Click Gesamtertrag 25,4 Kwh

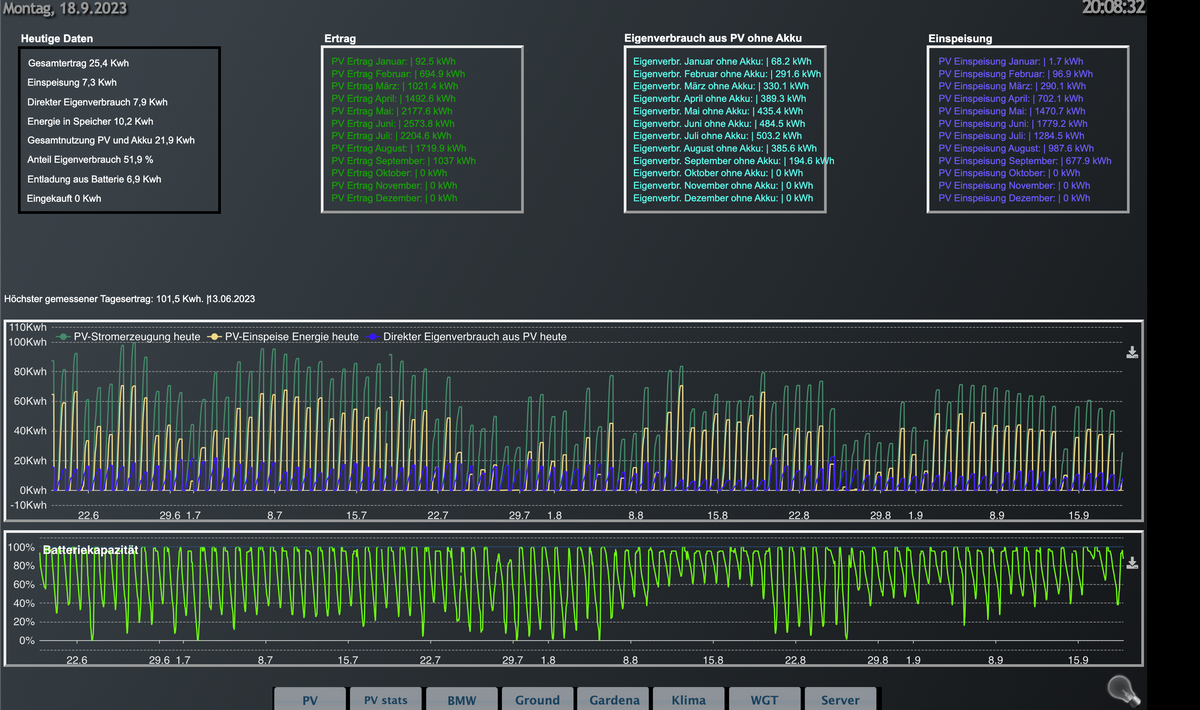[x=79, y=63]
